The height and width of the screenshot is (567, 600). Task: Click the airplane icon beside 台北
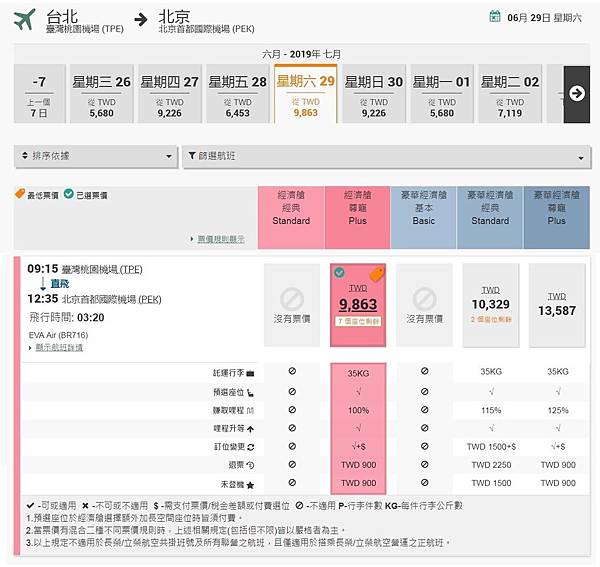[x=24, y=20]
